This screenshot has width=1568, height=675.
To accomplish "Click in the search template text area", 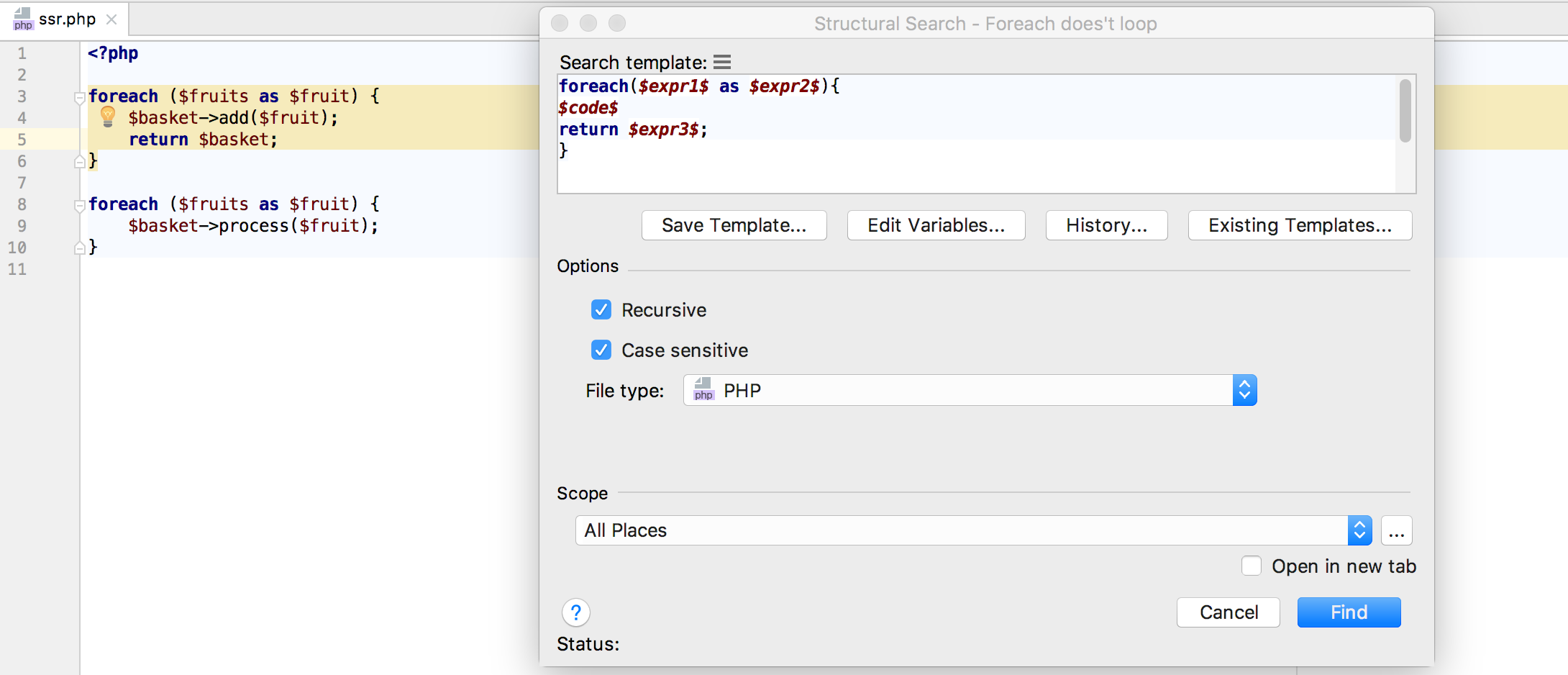I will click(x=977, y=134).
